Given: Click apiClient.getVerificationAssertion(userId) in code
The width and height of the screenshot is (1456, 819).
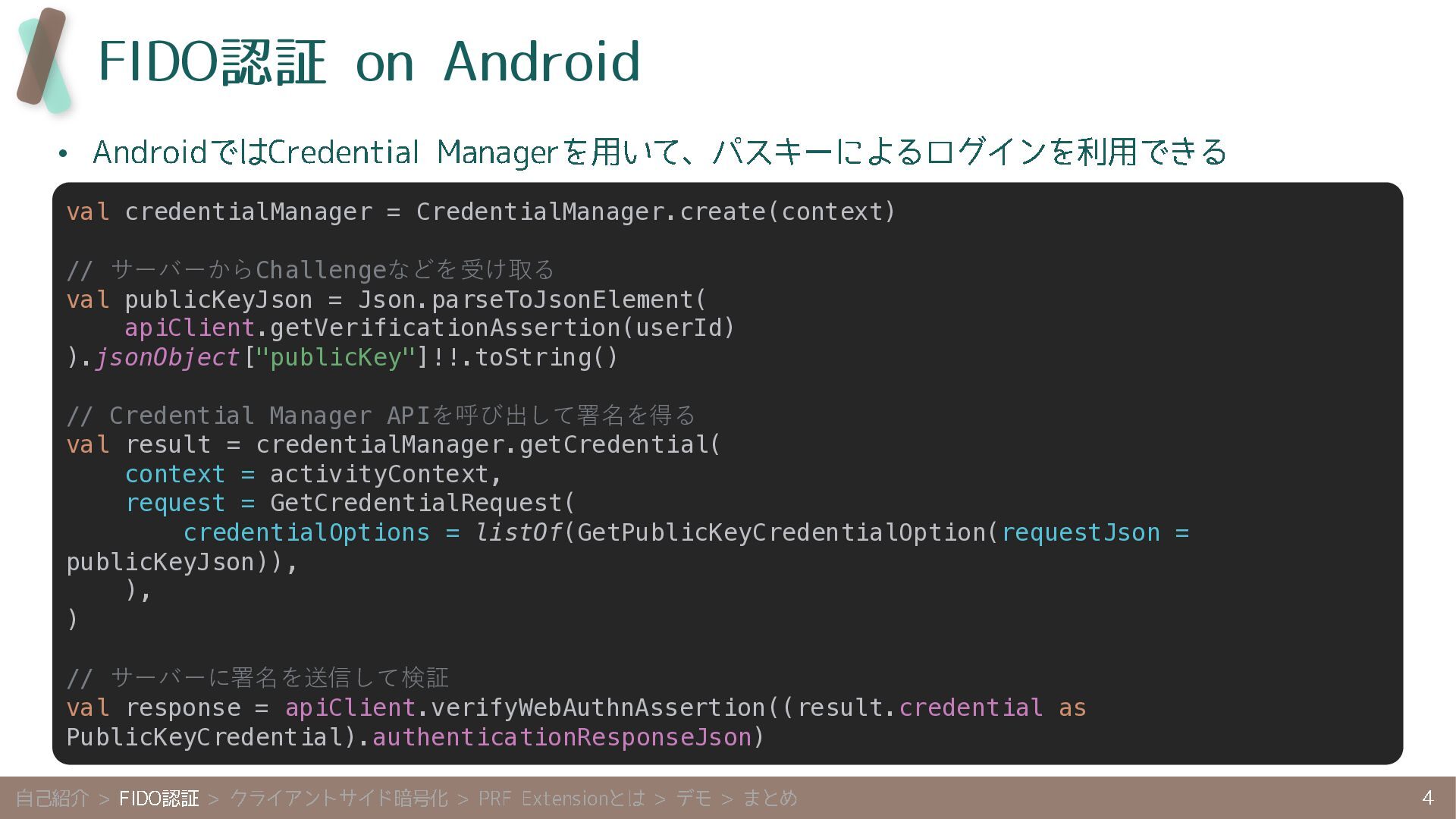Looking at the screenshot, I should point(429,328).
